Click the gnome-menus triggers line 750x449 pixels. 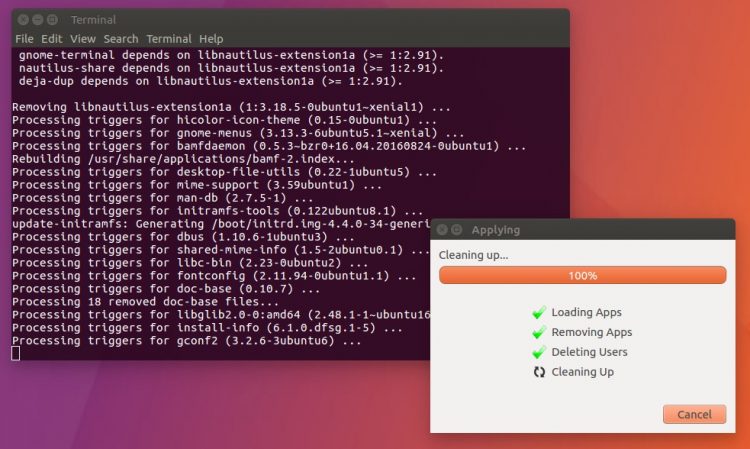point(238,132)
